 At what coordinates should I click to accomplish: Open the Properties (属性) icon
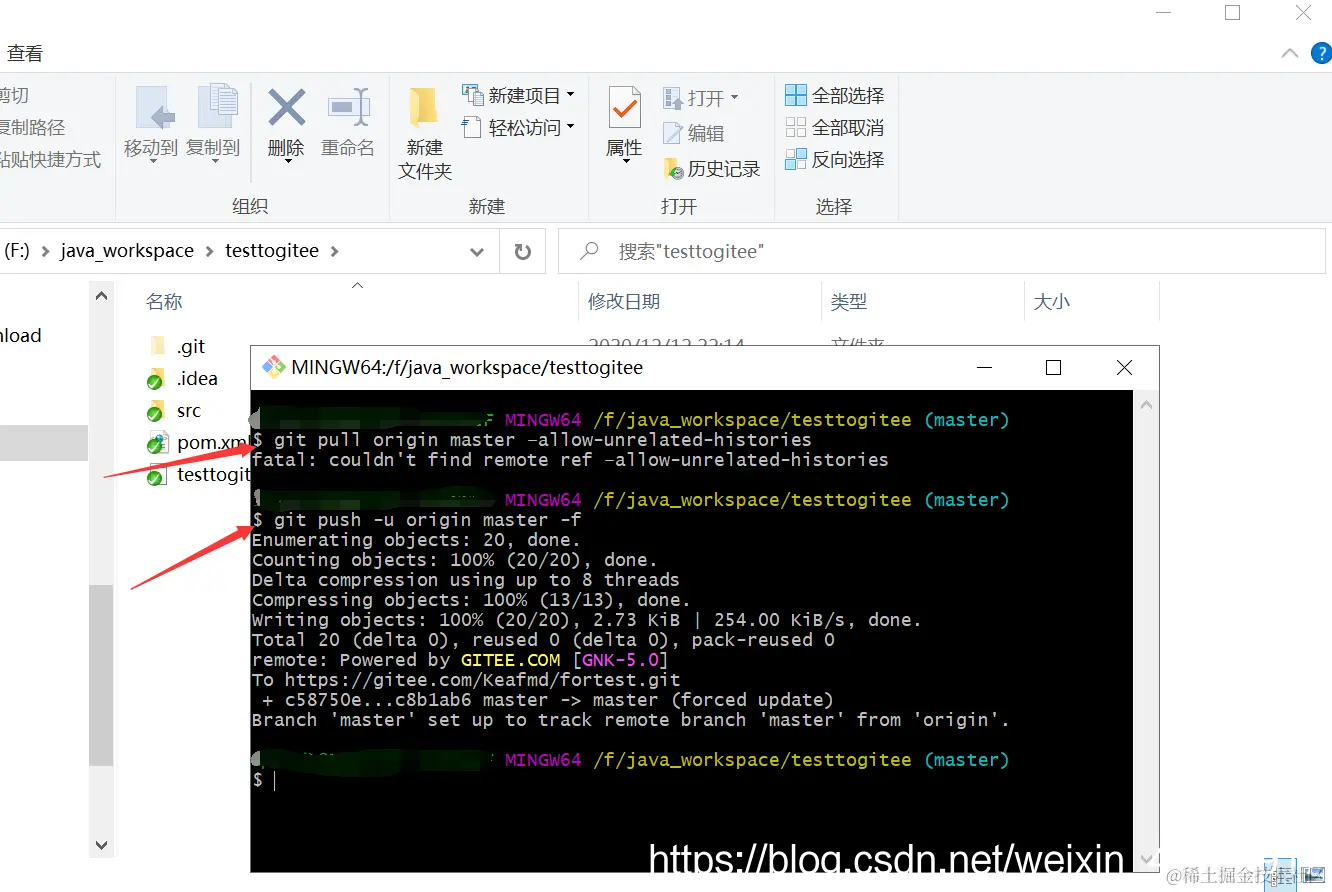coord(625,108)
